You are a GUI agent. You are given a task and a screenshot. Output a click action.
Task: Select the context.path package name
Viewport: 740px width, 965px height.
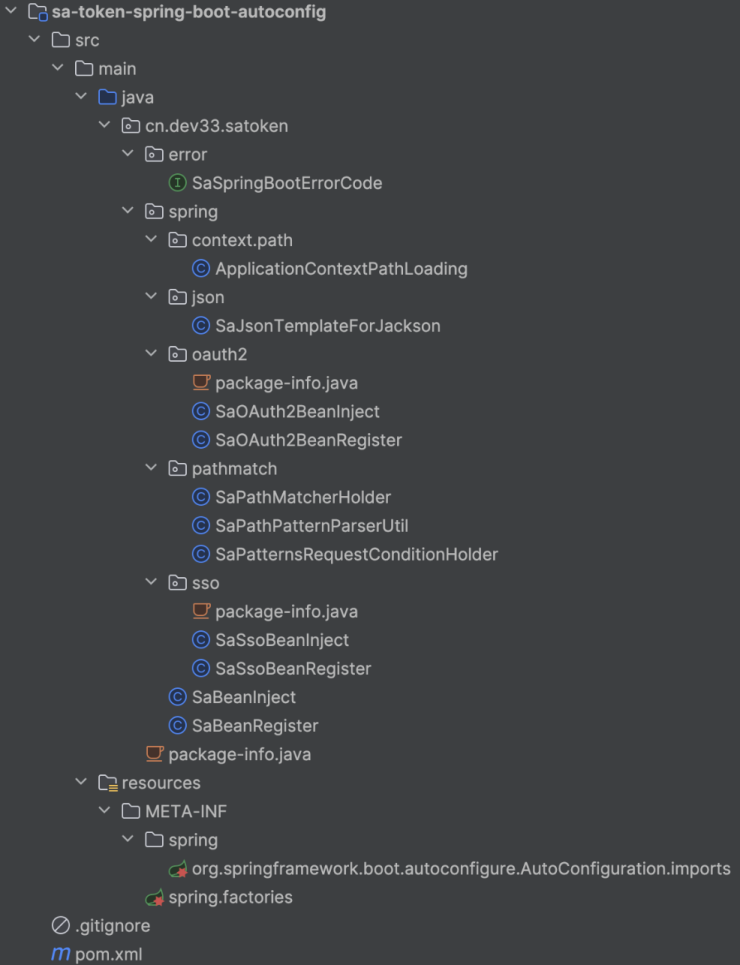coord(242,240)
